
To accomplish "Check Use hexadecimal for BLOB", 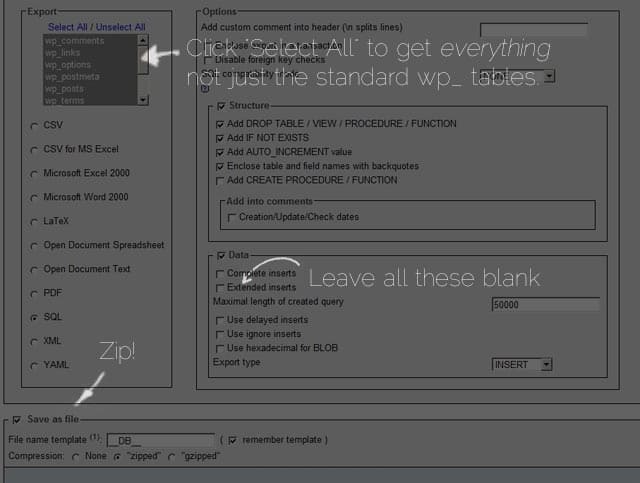I will (x=220, y=348).
